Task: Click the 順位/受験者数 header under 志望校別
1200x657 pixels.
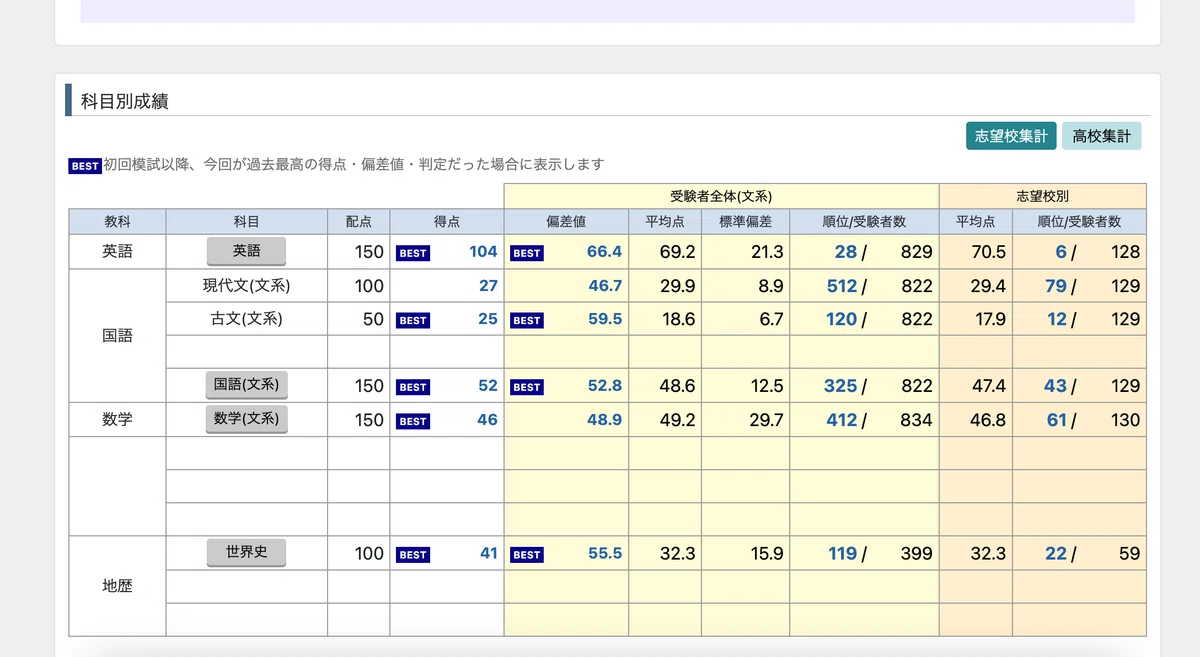Action: click(1079, 222)
